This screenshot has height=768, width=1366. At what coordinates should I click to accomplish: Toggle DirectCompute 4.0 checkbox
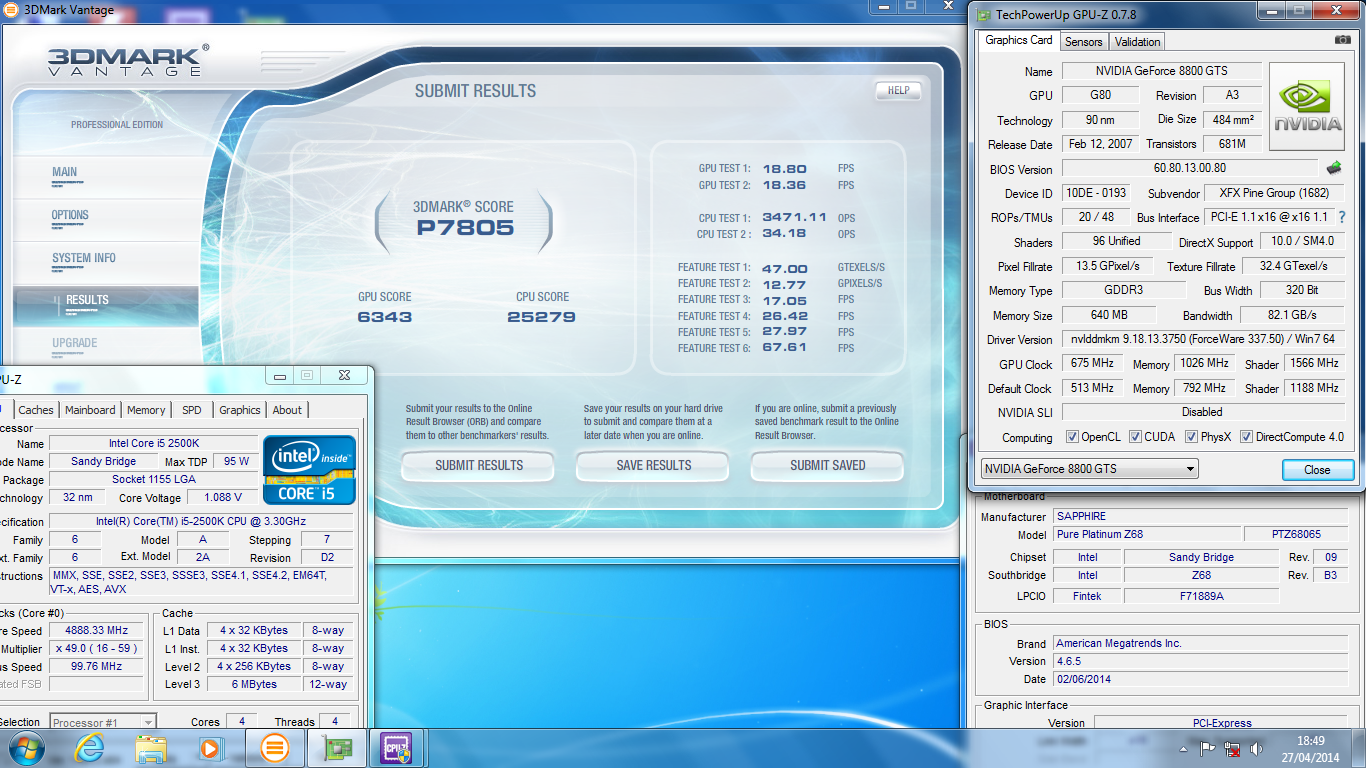point(1246,437)
